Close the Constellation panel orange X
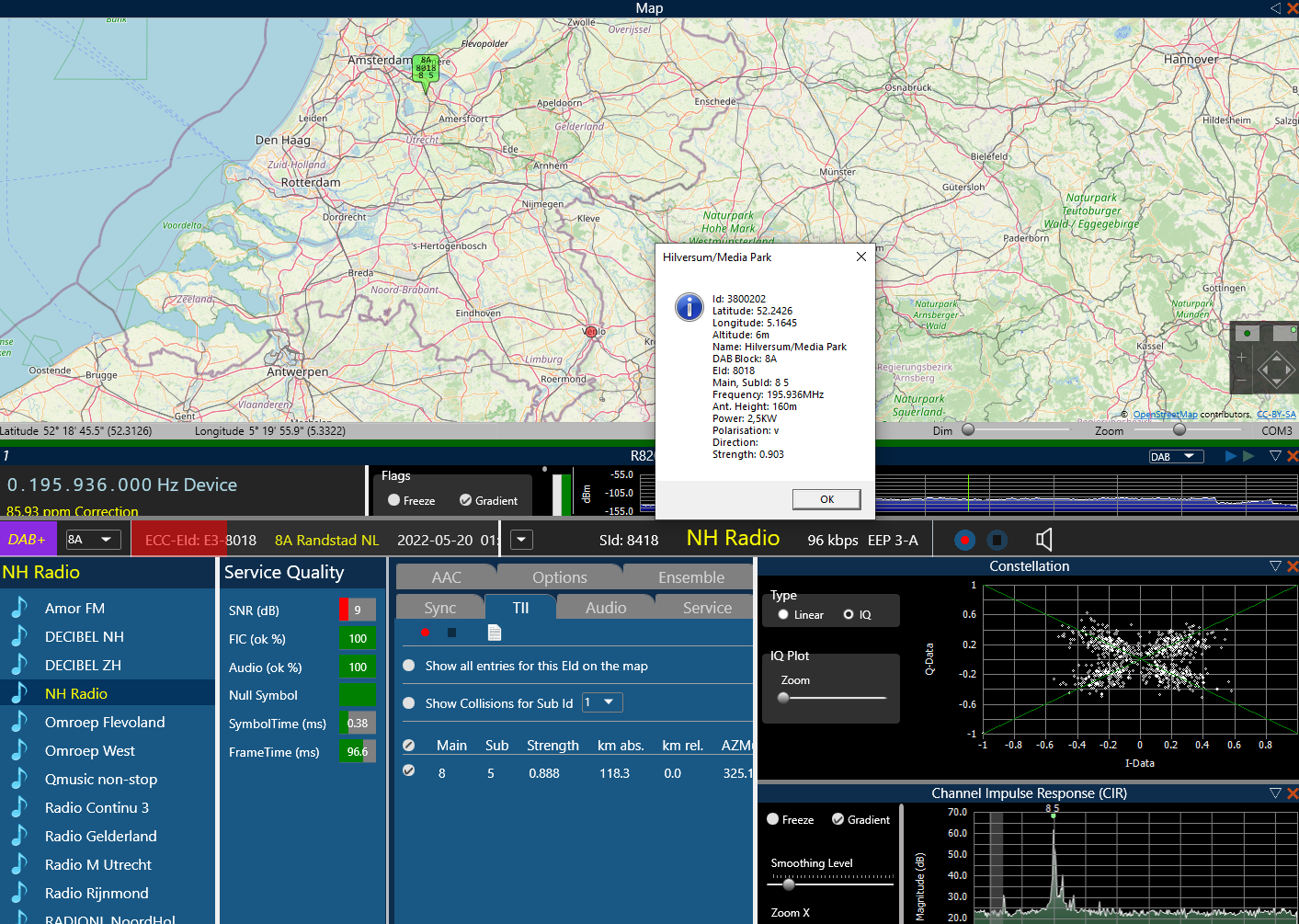 (x=1293, y=565)
